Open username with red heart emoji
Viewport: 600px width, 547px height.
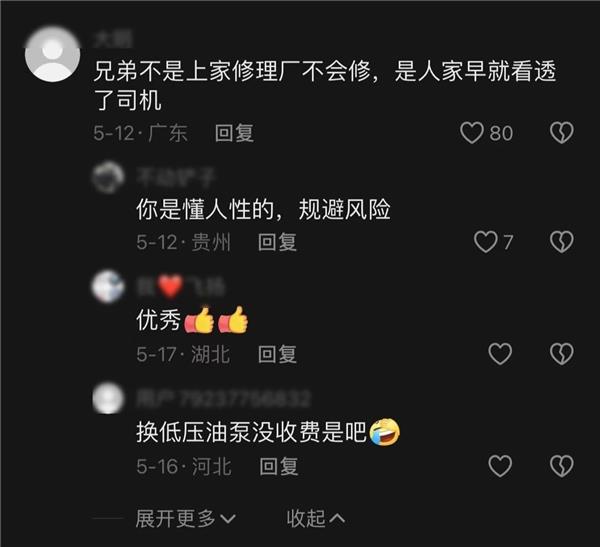[181, 286]
